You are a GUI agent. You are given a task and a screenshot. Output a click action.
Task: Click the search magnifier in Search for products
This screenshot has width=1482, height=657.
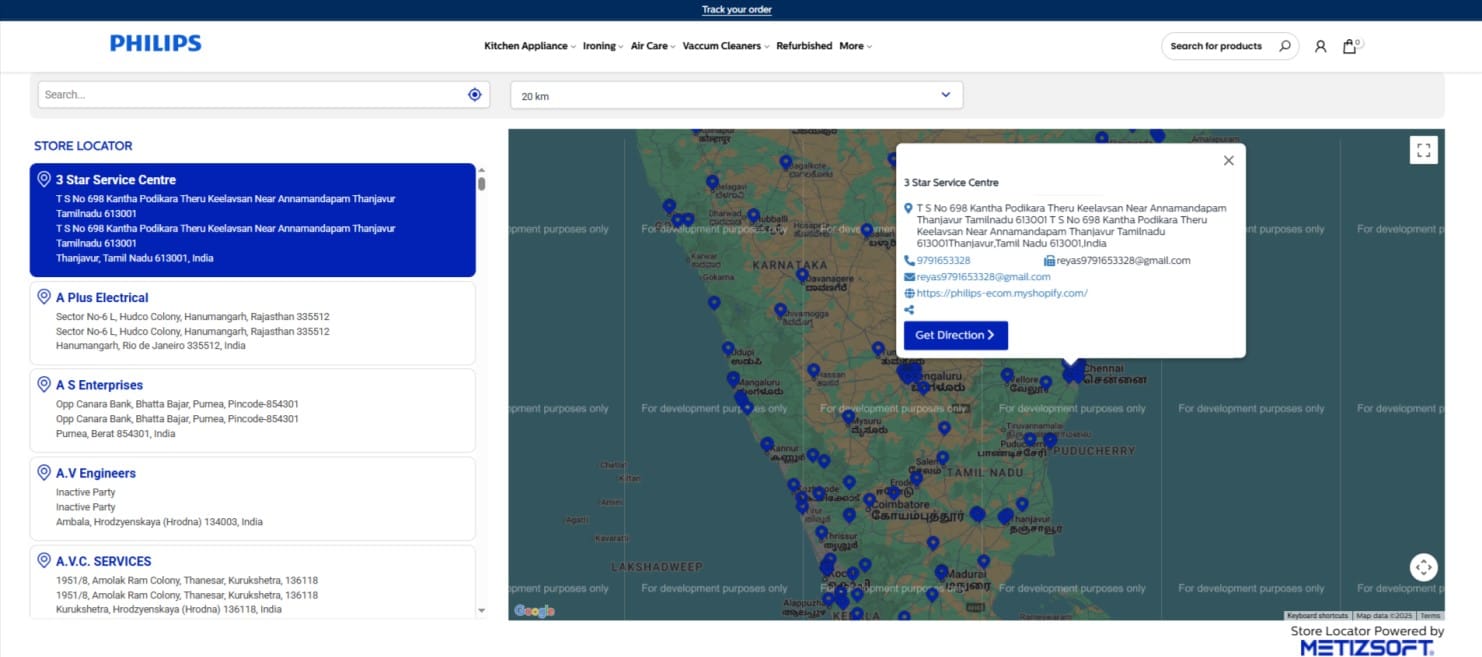(1284, 45)
